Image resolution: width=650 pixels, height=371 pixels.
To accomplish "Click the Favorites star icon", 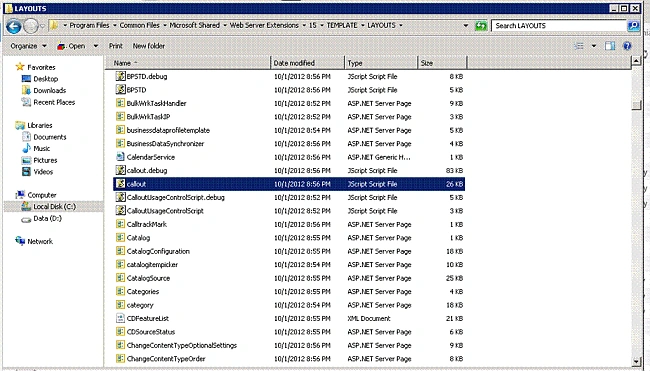I will pyautogui.click(x=19, y=67).
